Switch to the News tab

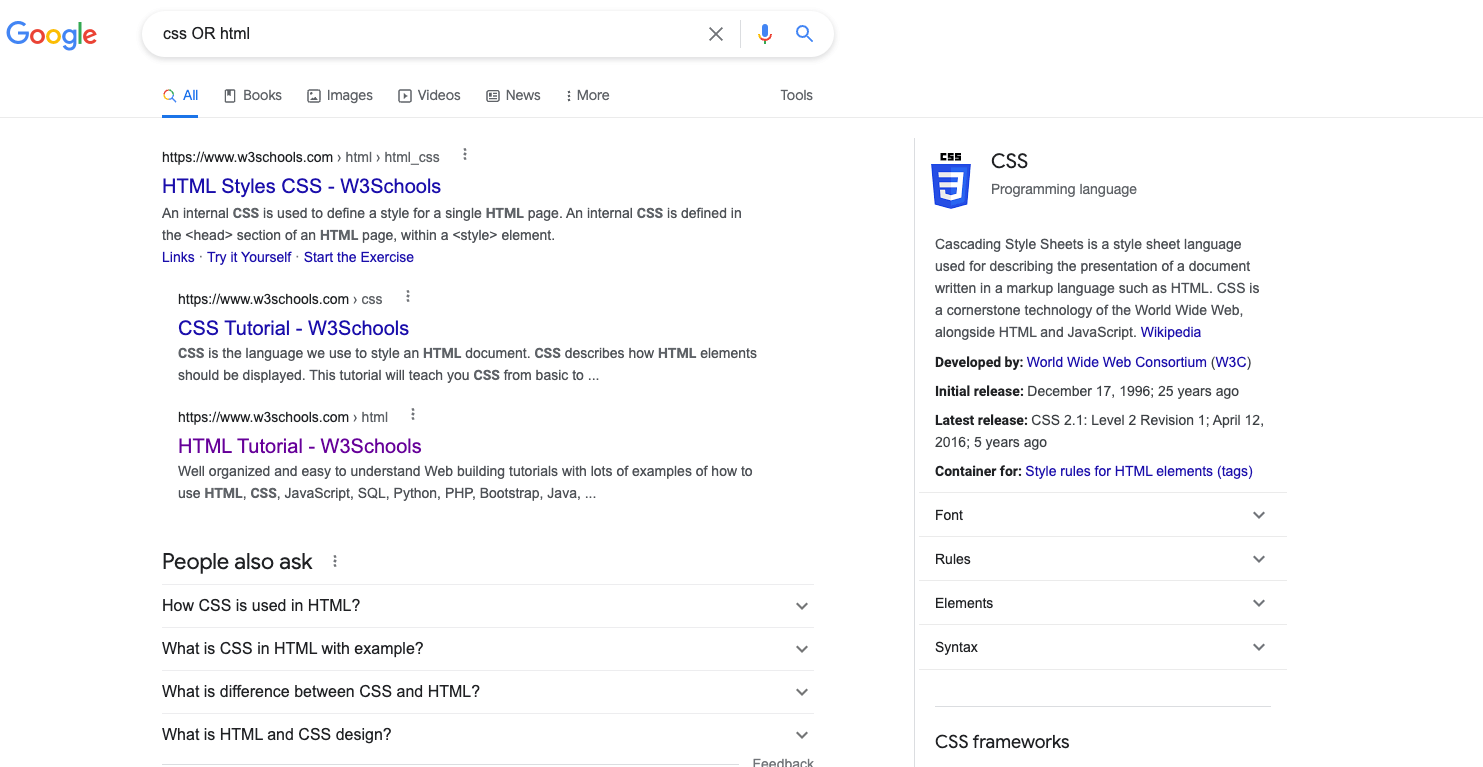click(513, 96)
